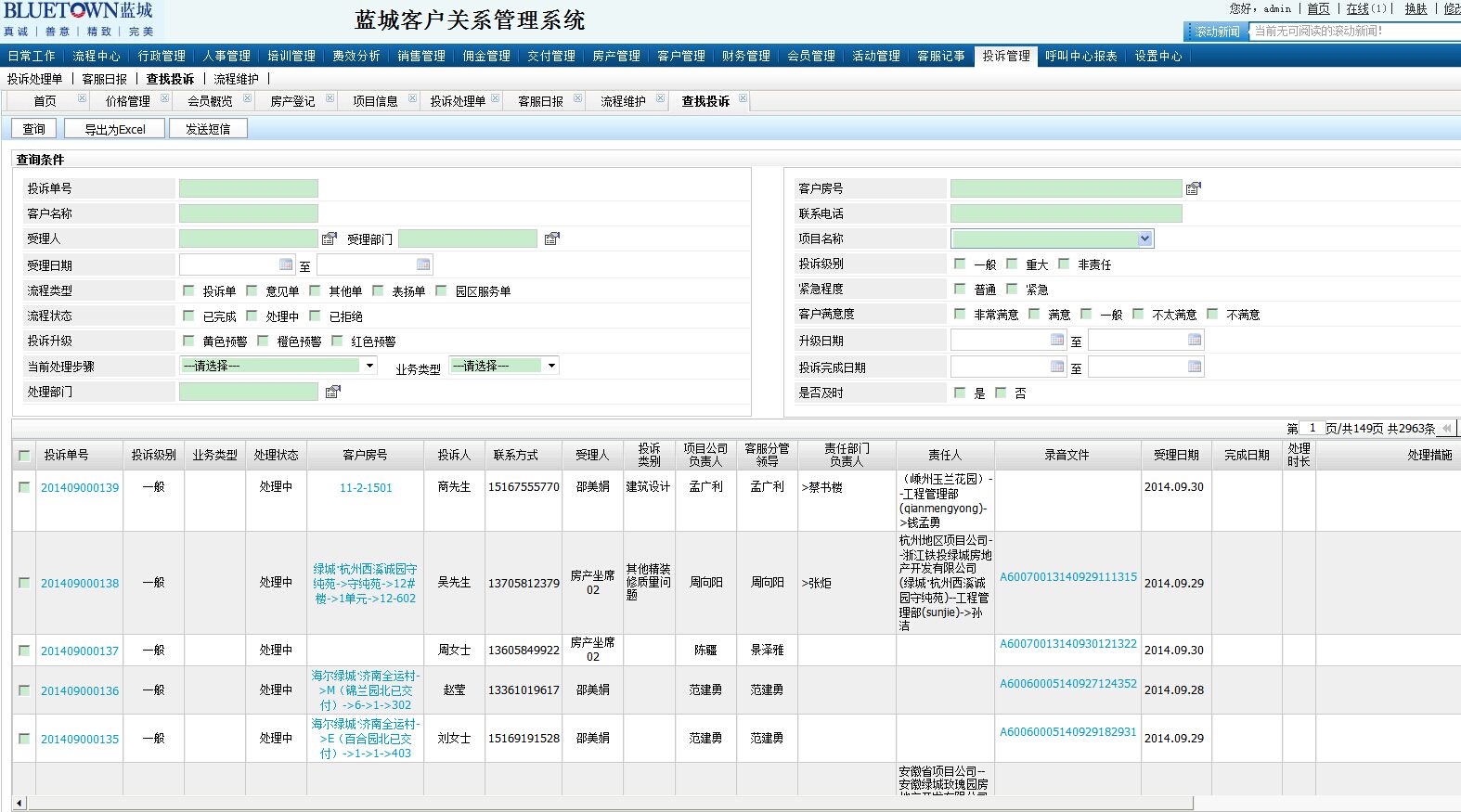
Task: Expand the 当前处理步骤 dropdown
Action: click(369, 366)
